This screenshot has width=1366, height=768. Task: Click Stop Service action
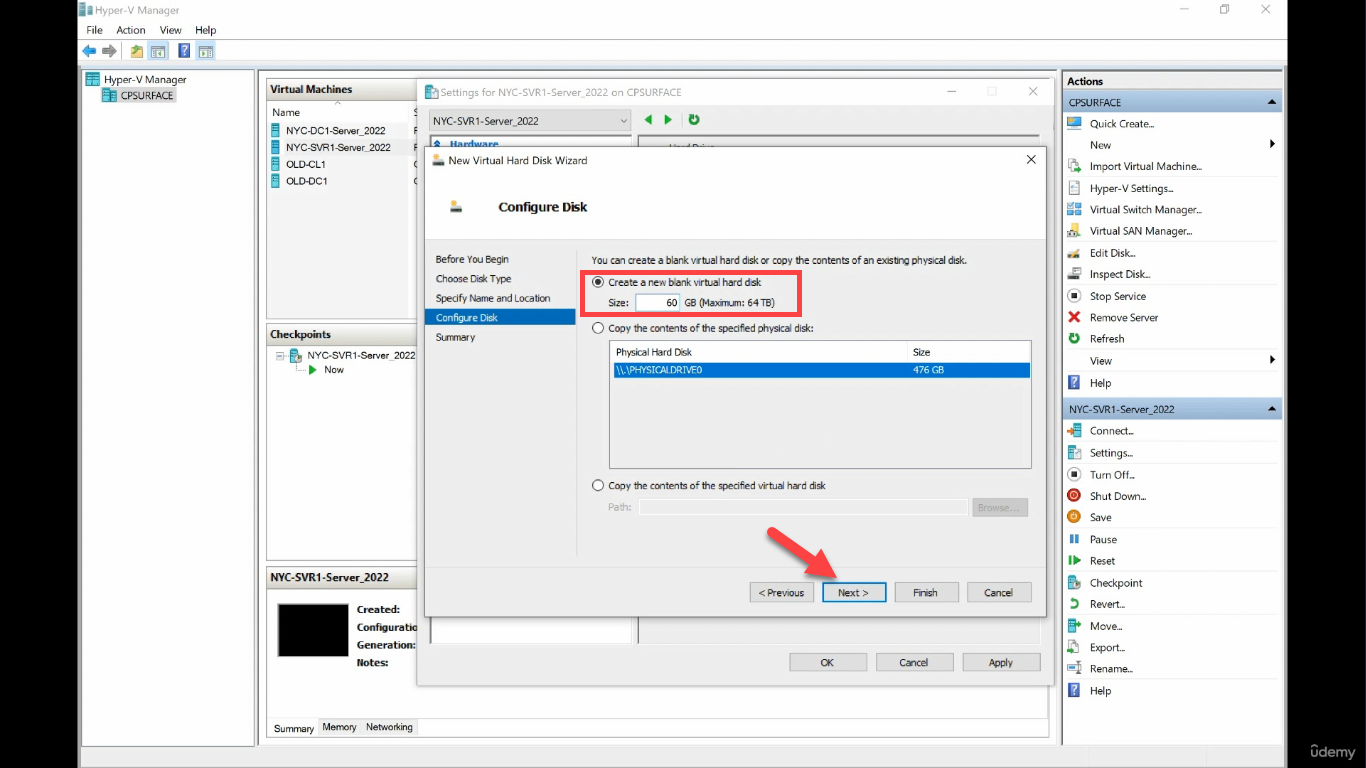coord(1117,296)
